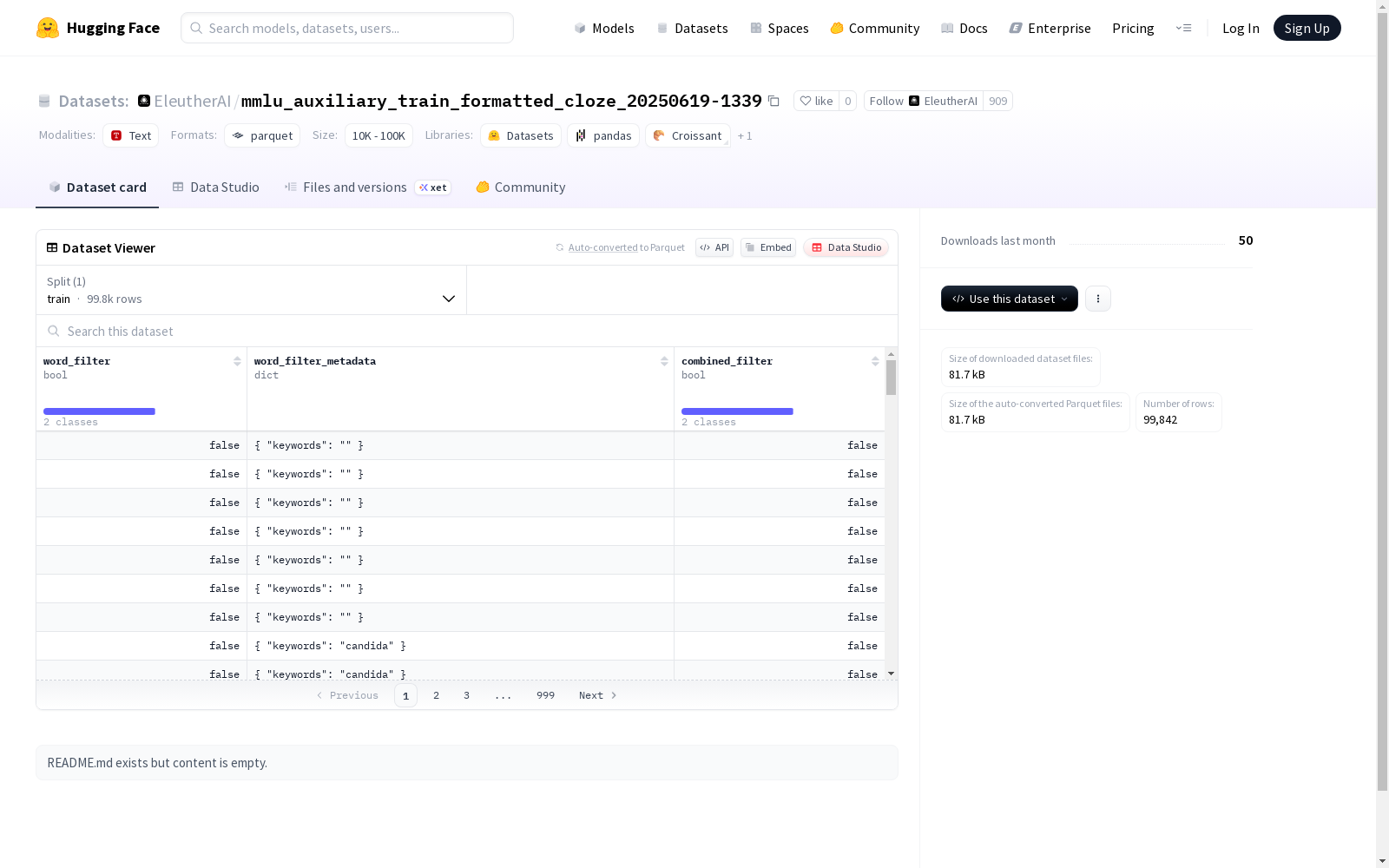
Task: Jump to page 999 of the dataset
Action: [x=545, y=695]
